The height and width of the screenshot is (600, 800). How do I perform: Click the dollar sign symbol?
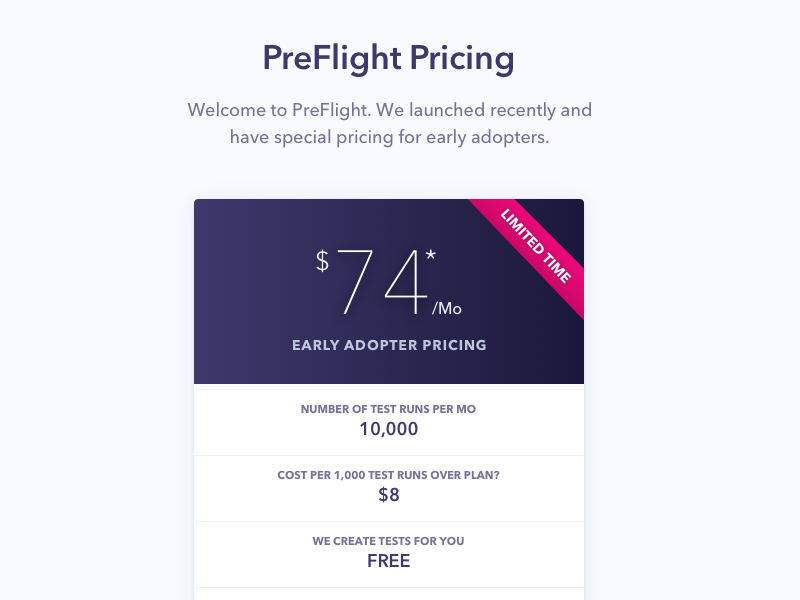pos(322,261)
